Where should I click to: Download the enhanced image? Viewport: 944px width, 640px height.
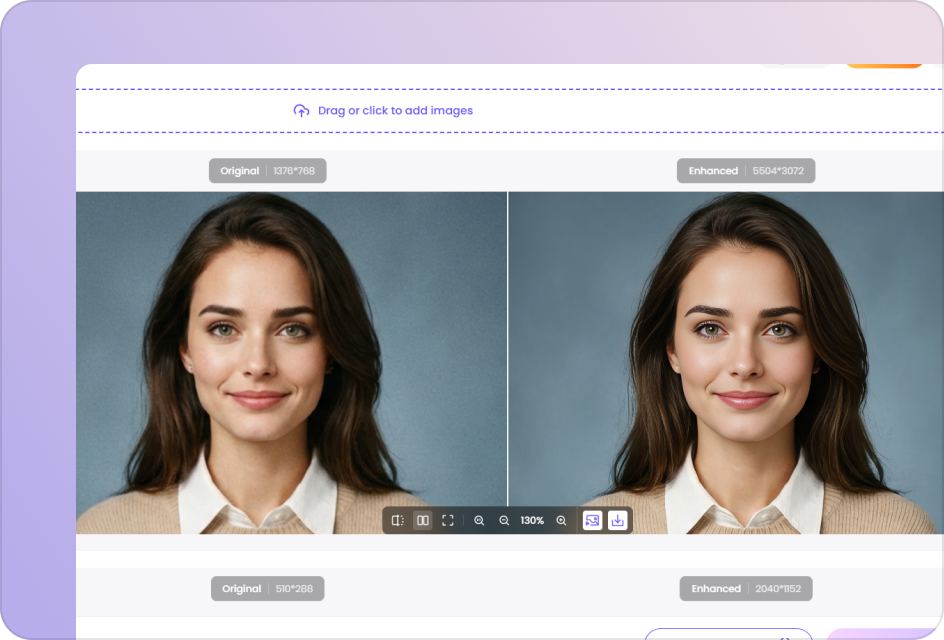617,520
